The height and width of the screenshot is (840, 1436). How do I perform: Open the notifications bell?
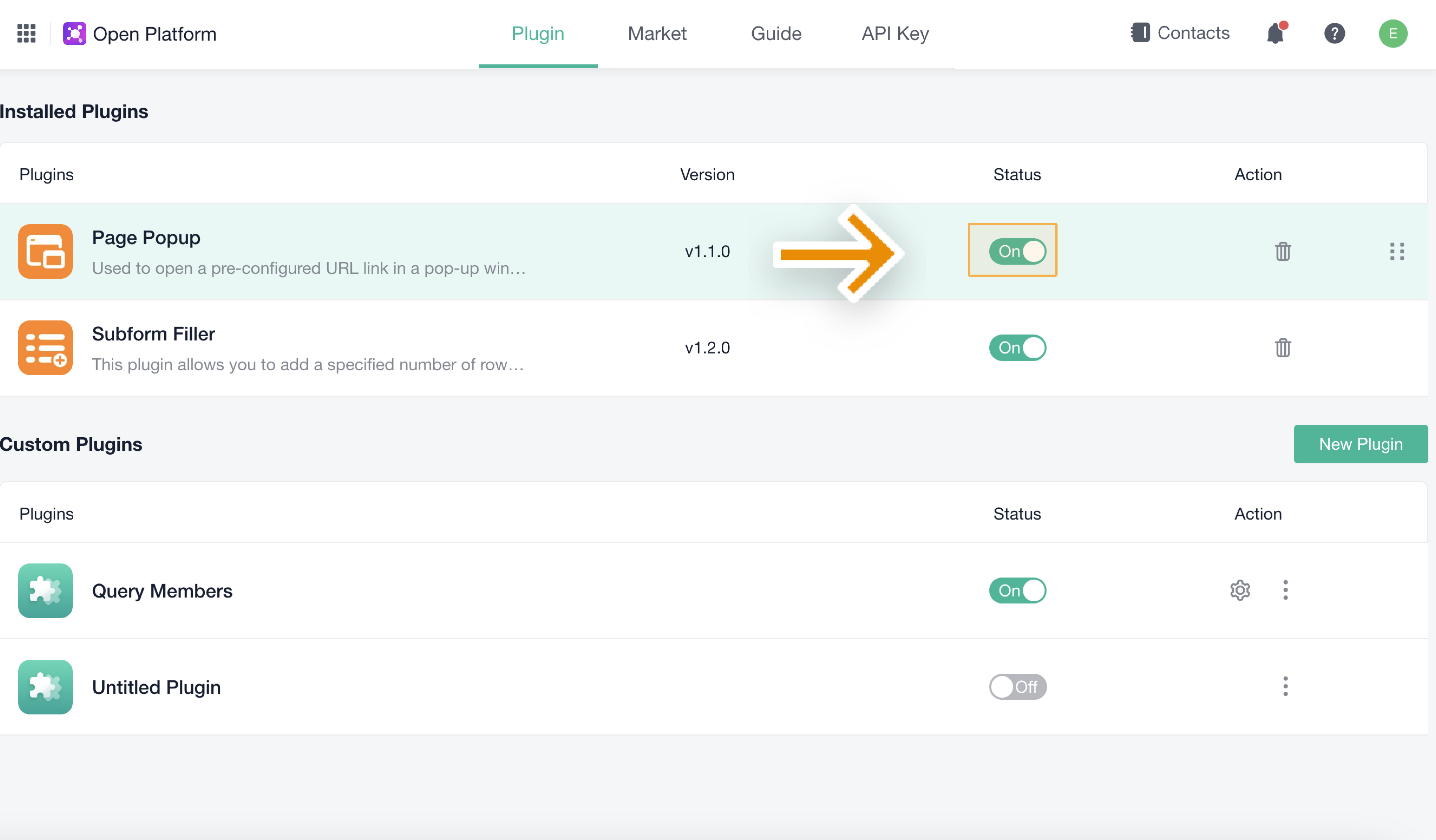pyautogui.click(x=1275, y=34)
